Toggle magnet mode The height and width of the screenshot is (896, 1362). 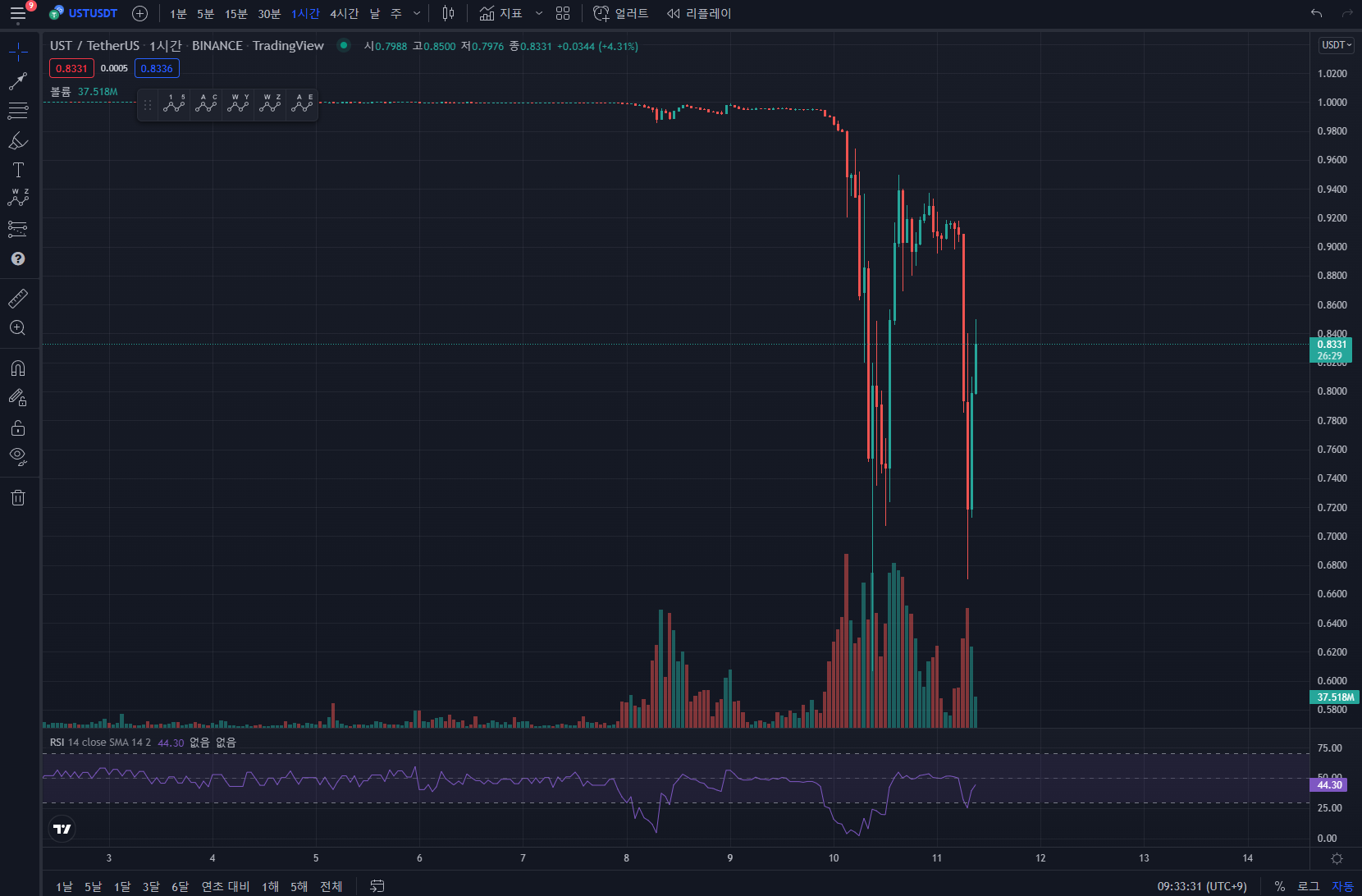(x=18, y=368)
